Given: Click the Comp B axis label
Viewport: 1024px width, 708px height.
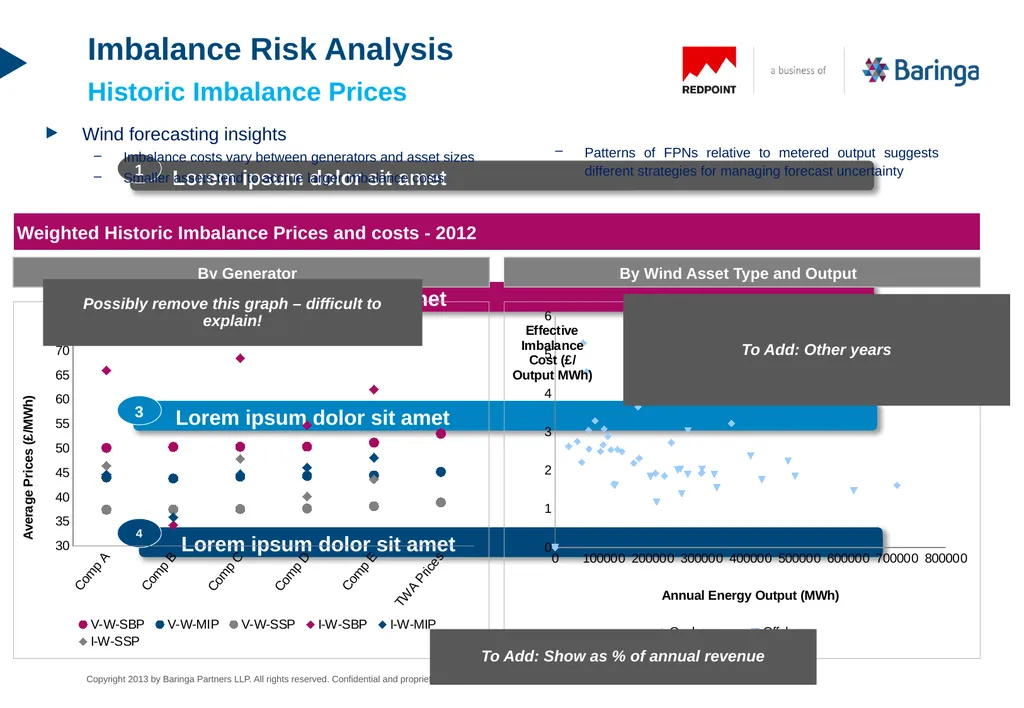Looking at the screenshot, I should tap(159, 571).
